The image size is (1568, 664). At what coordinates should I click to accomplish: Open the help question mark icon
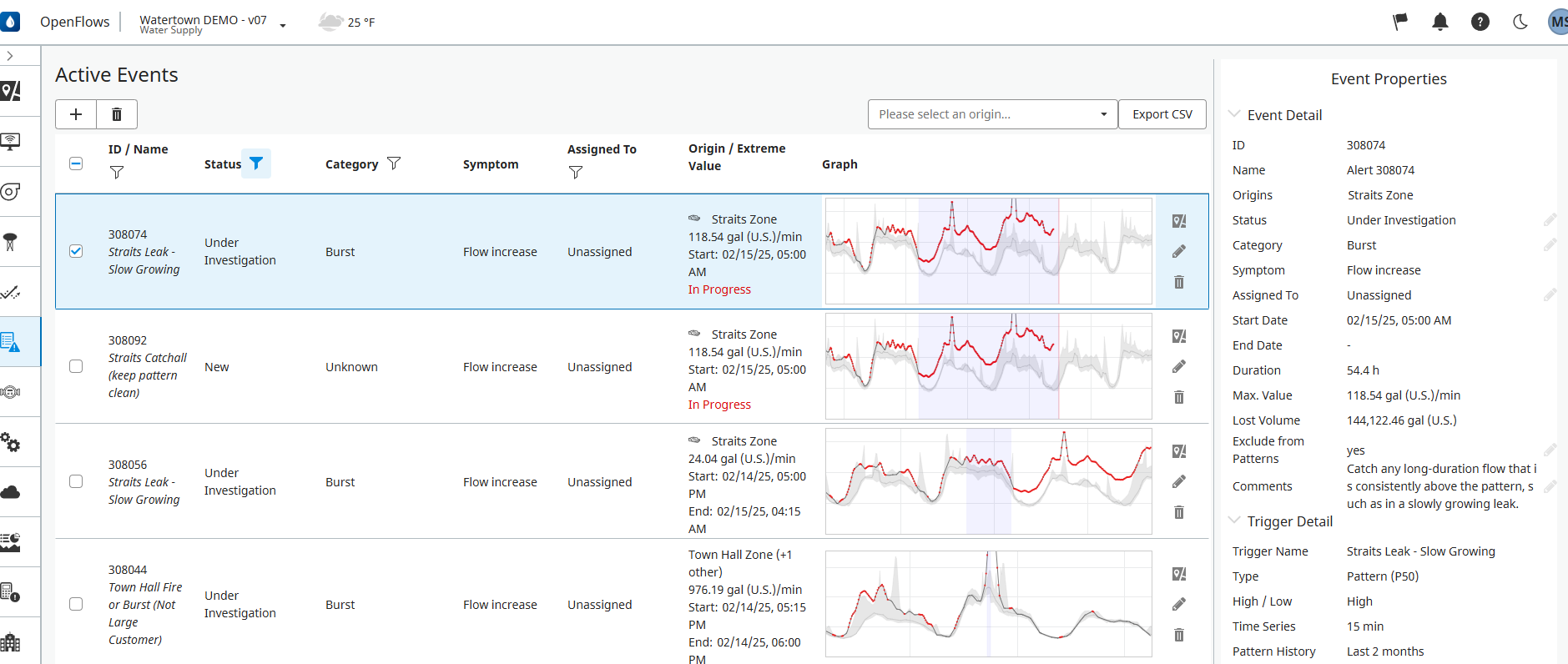coord(1480,23)
